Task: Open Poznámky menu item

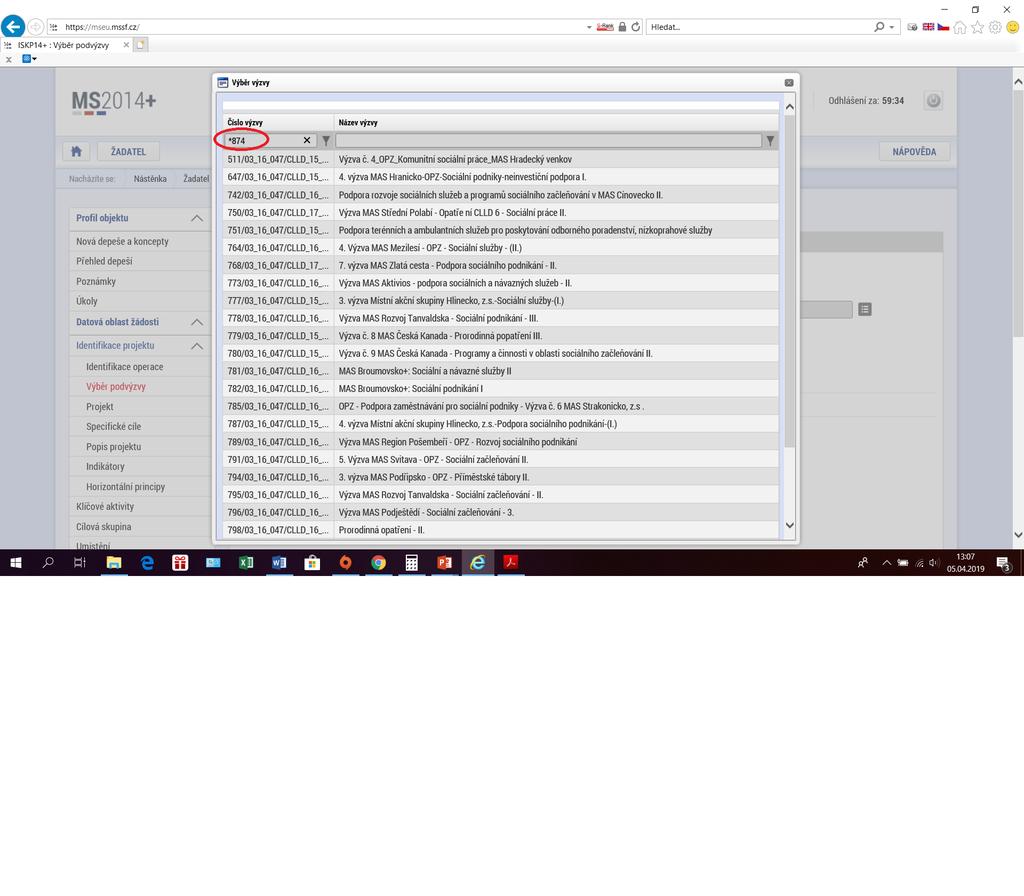Action: [x=96, y=281]
